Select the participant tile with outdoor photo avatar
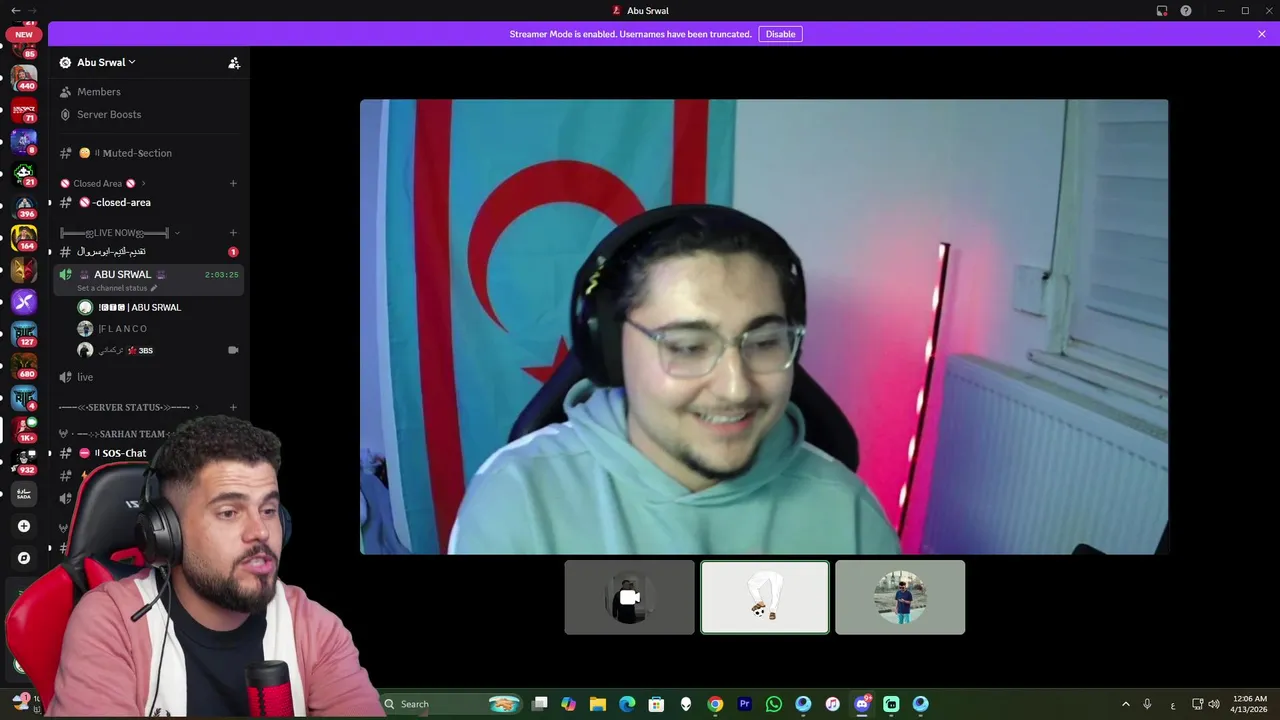1280x720 pixels. 900,597
